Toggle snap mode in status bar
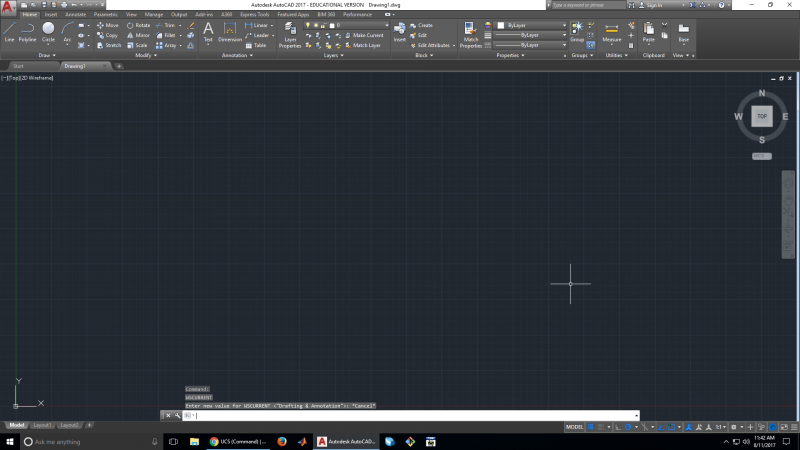 (601, 427)
